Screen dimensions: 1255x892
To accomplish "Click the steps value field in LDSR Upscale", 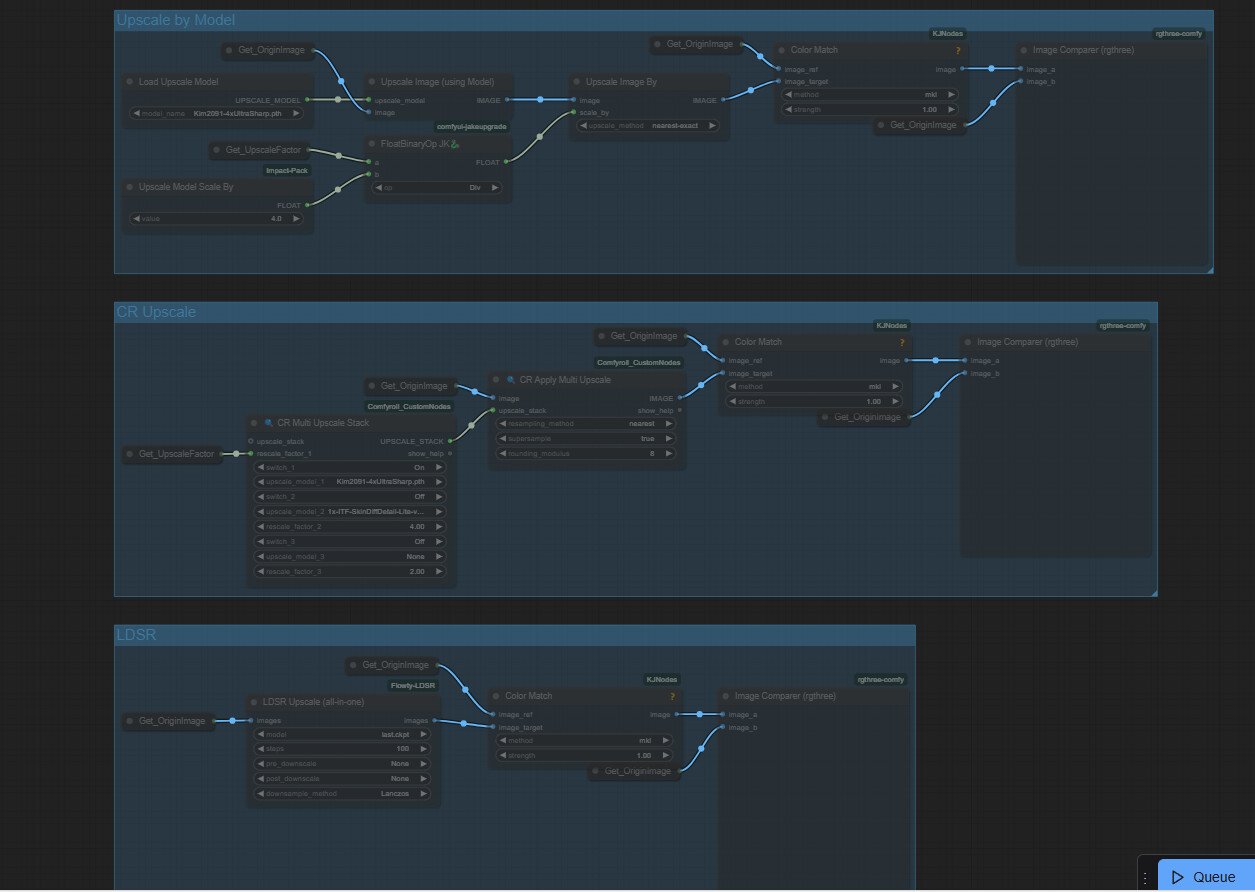I will (x=343, y=748).
